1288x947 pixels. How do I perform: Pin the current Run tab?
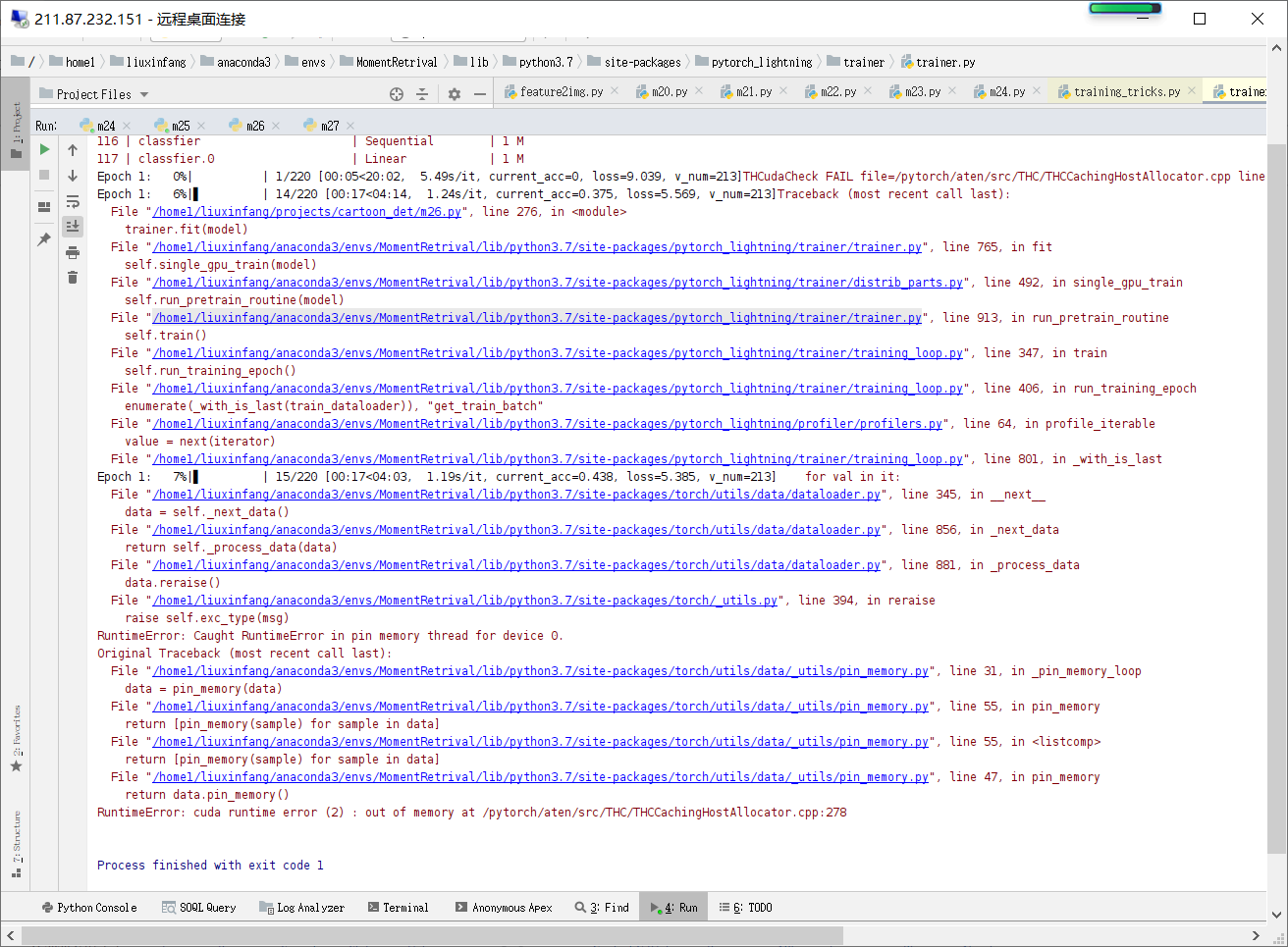pyautogui.click(x=44, y=239)
